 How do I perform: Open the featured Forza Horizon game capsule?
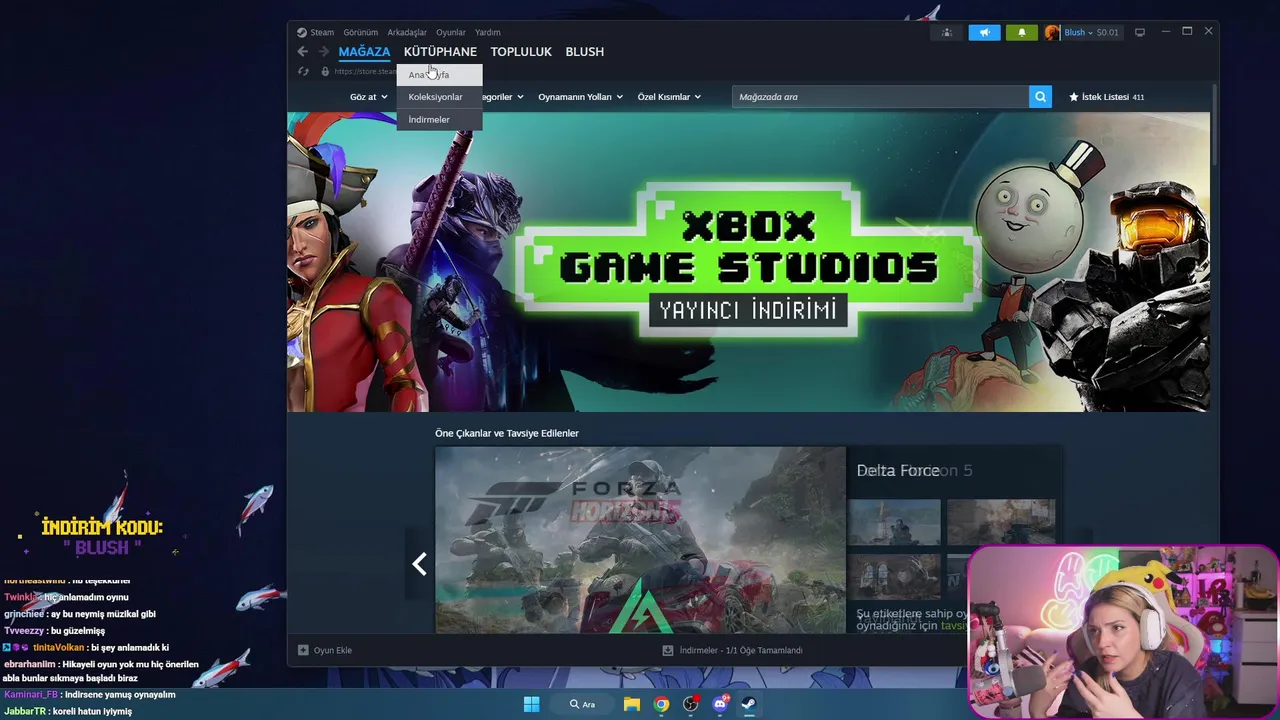(640, 540)
